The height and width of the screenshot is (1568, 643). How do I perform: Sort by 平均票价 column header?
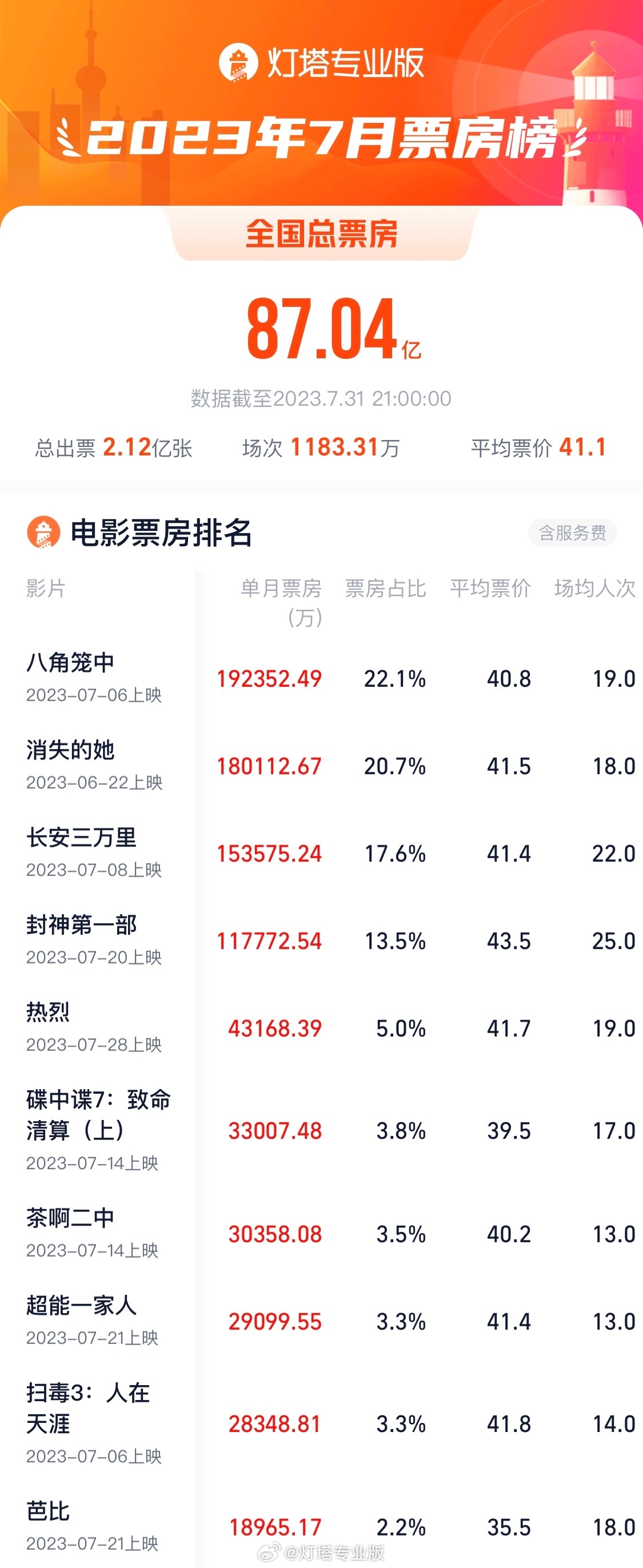coord(490,589)
